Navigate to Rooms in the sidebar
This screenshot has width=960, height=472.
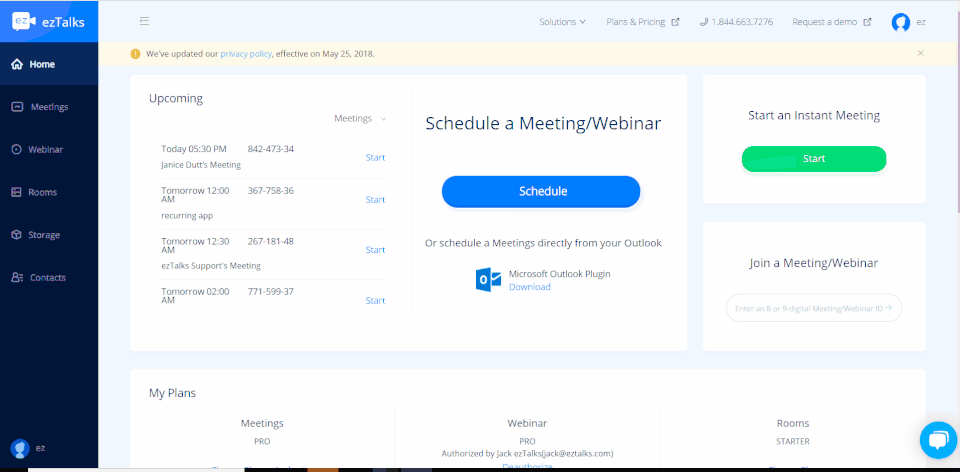(49, 192)
